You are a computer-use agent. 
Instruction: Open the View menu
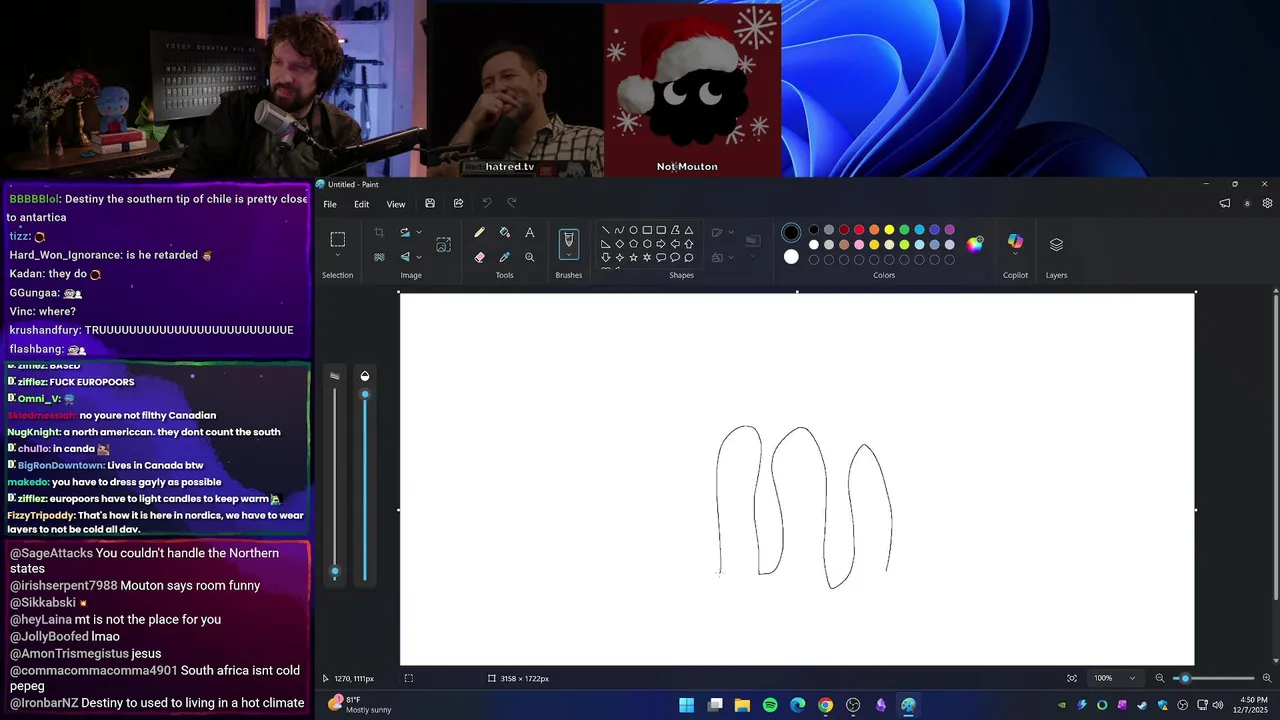396,204
